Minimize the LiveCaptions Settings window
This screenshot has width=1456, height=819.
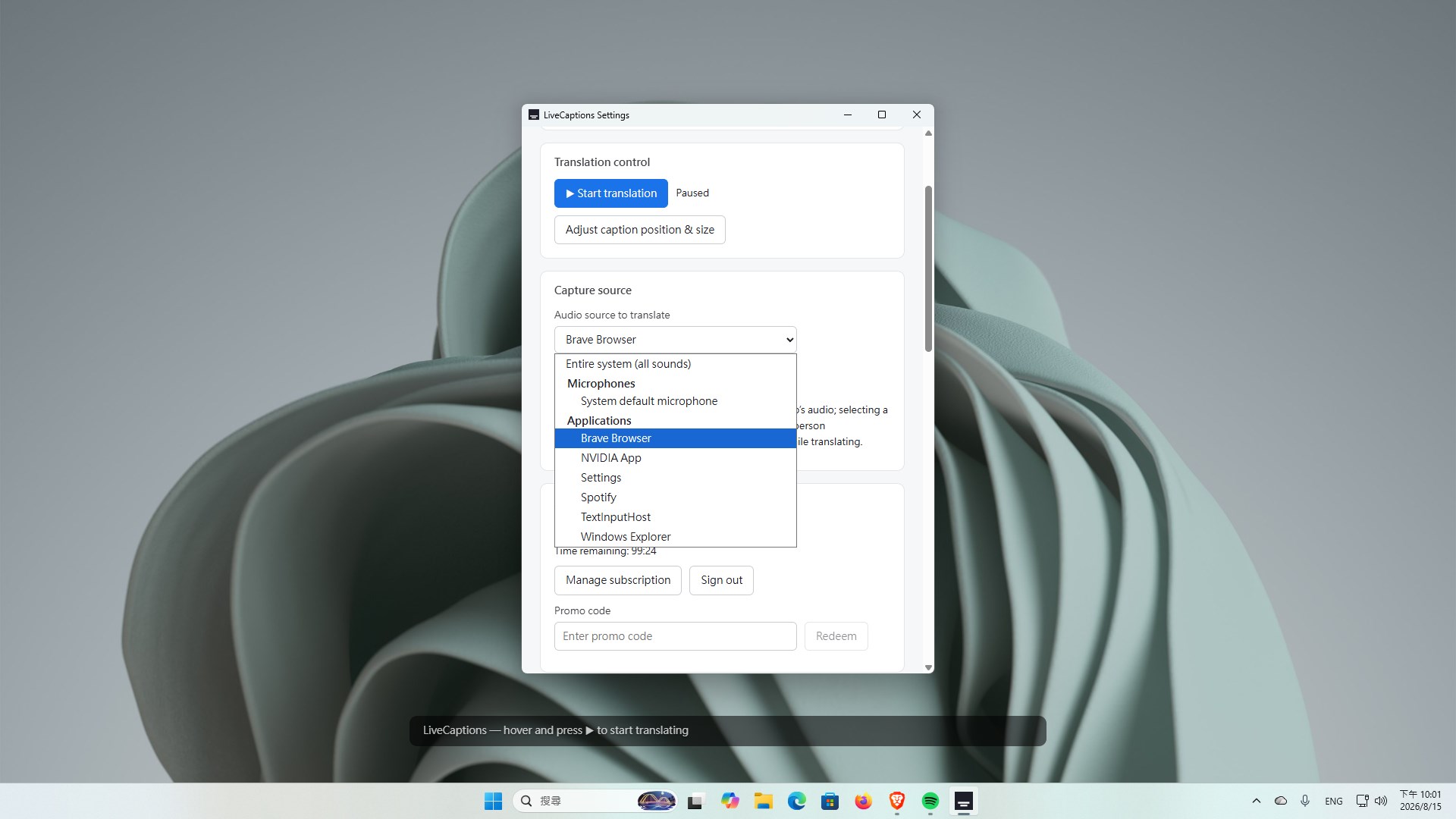pos(848,115)
